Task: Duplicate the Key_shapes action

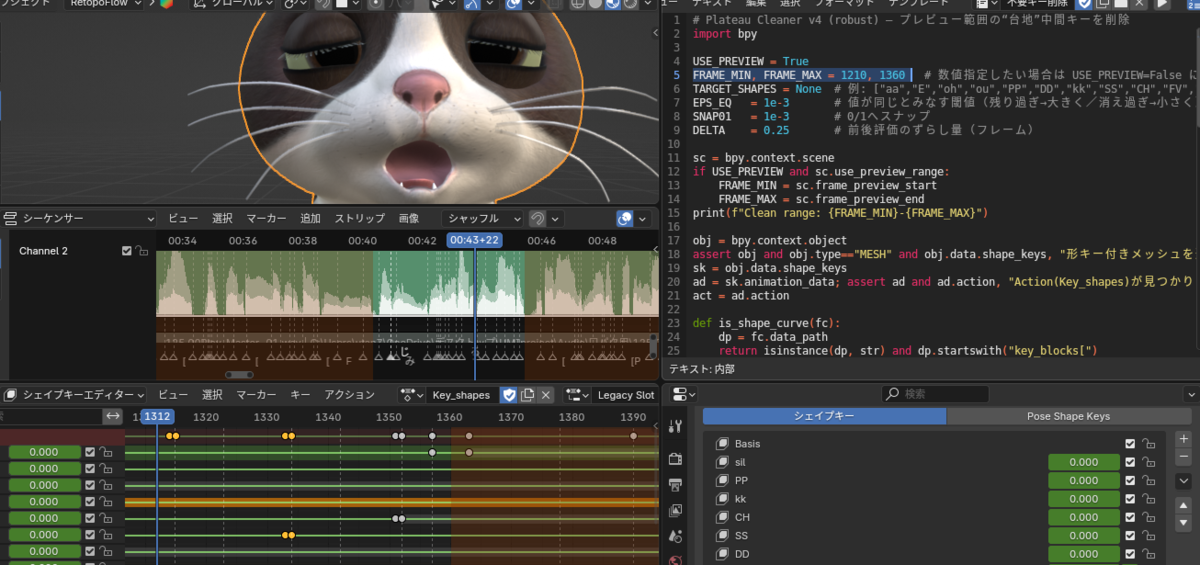Action: tap(528, 395)
